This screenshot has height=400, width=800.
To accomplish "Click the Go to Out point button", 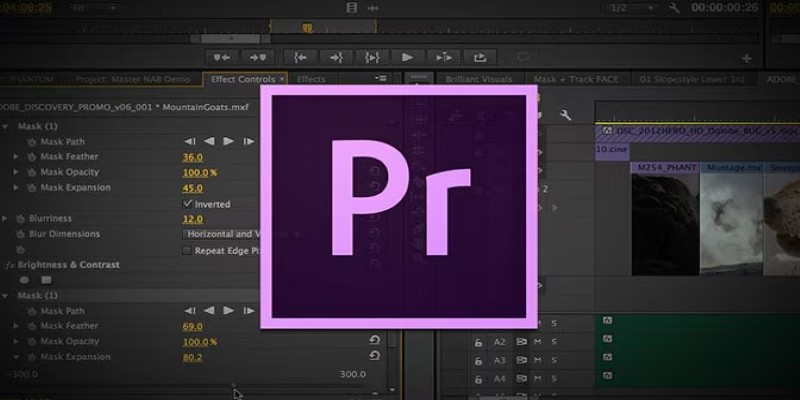I will tap(336, 58).
